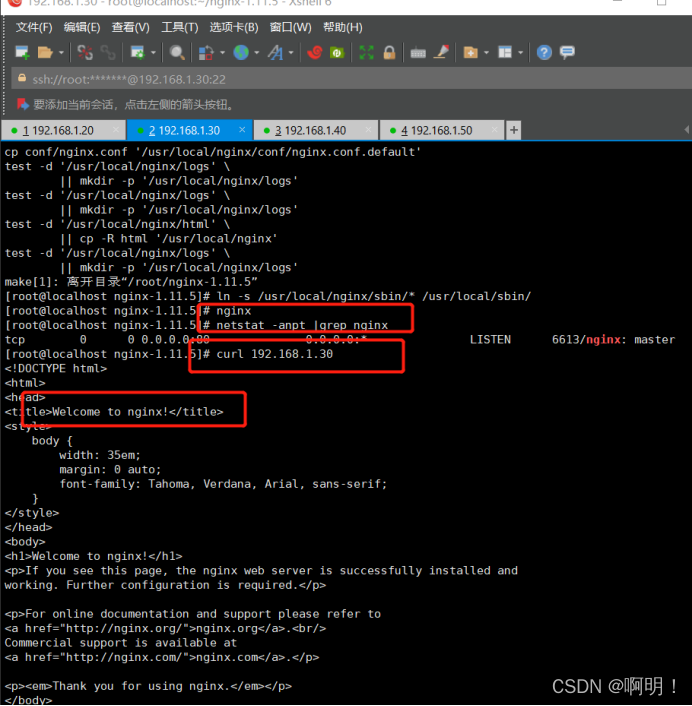The height and width of the screenshot is (706, 692).
Task: Toggle full screen green arrows icon
Action: [x=366, y=53]
